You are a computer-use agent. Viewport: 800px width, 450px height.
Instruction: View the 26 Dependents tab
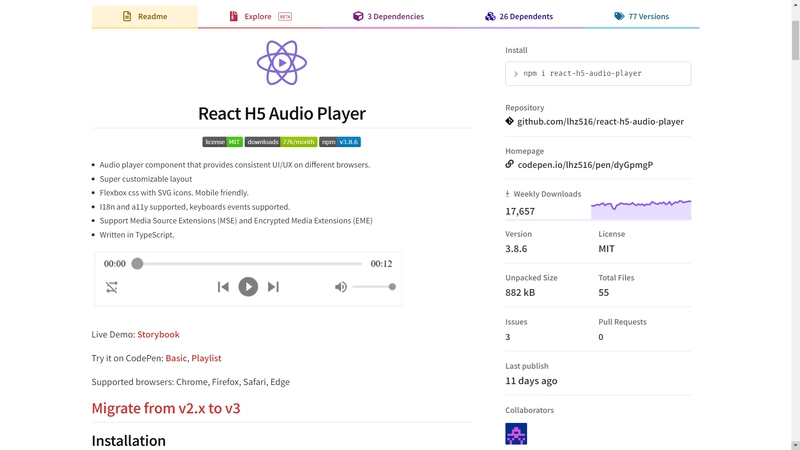[x=520, y=17]
